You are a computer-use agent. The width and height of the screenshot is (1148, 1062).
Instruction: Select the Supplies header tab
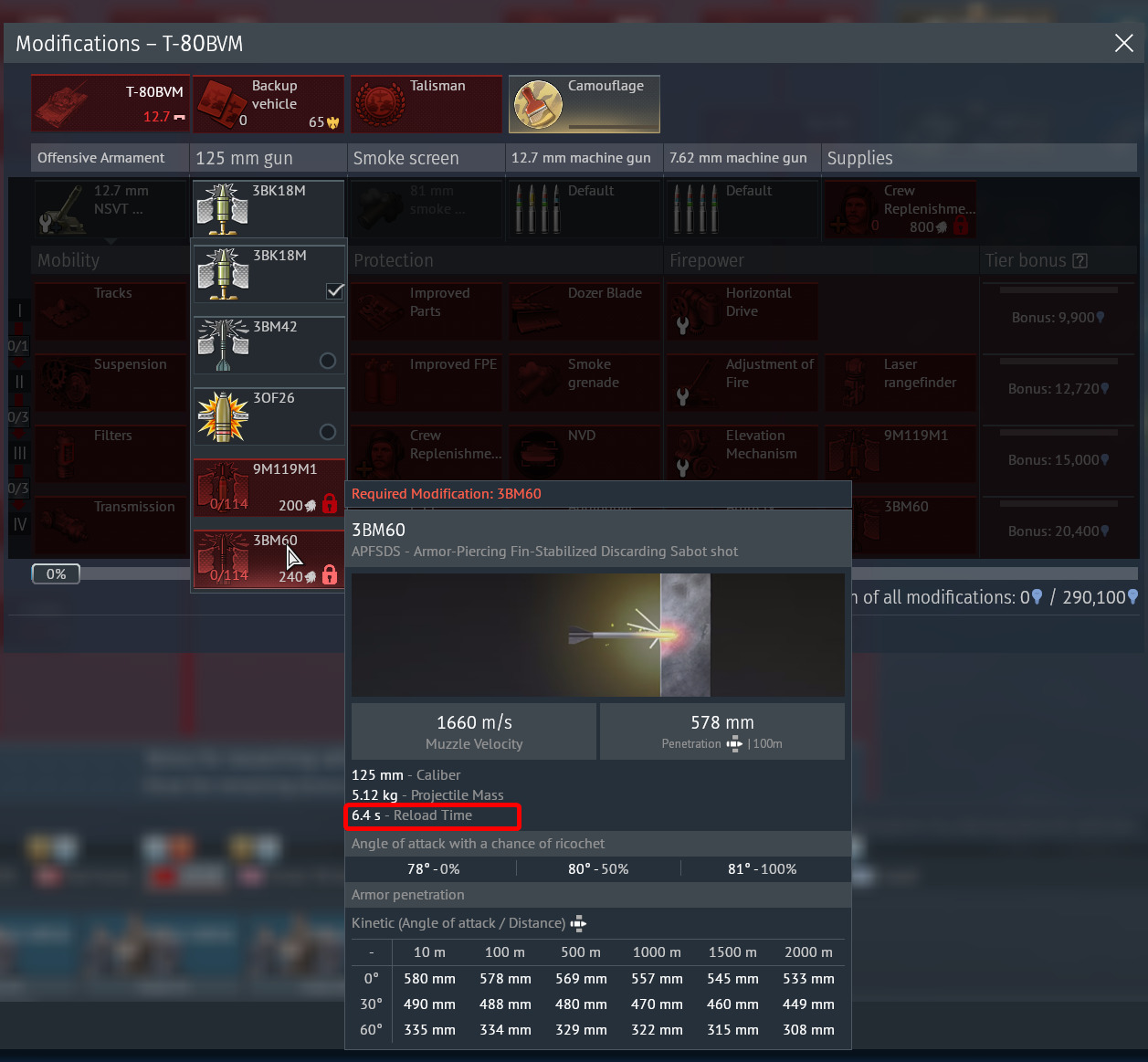coord(979,158)
